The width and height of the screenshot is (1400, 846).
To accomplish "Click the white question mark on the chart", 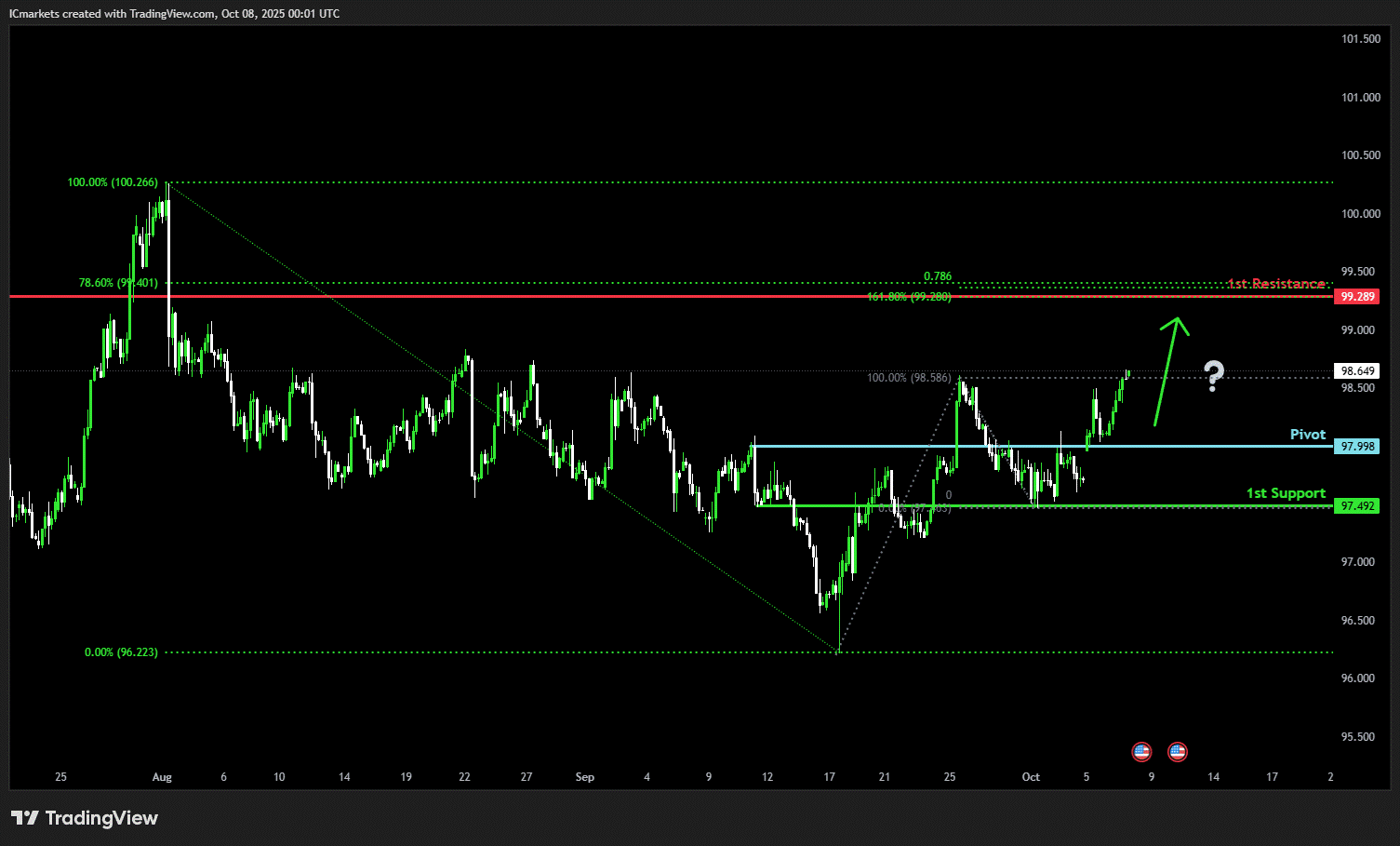I will (1213, 375).
